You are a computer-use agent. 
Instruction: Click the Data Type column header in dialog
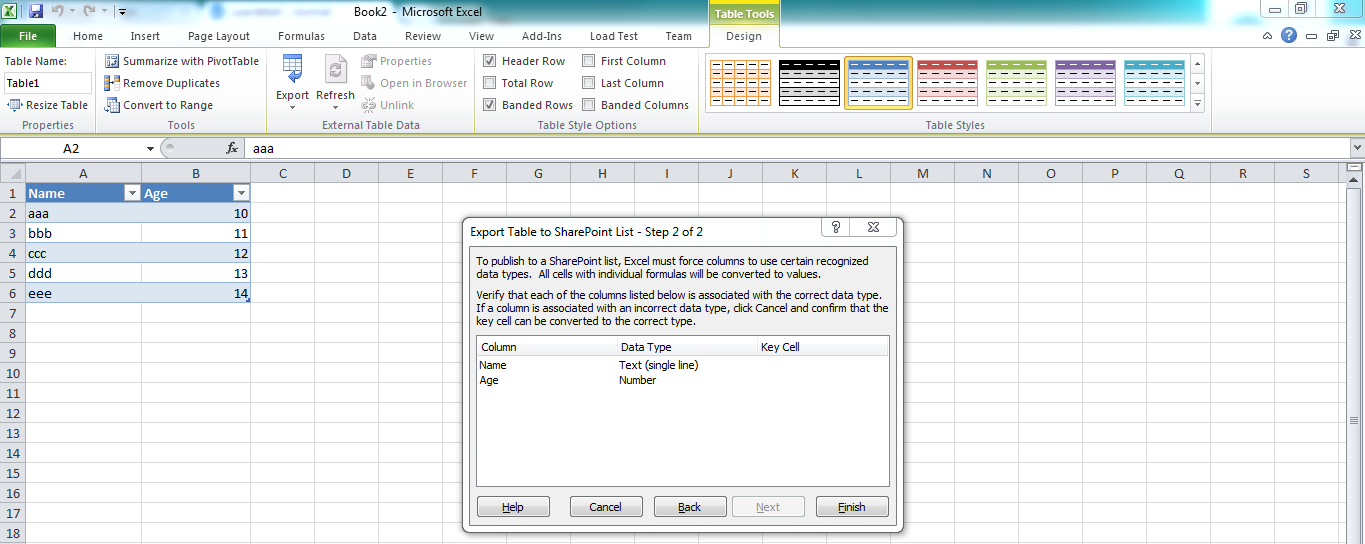tap(687, 347)
